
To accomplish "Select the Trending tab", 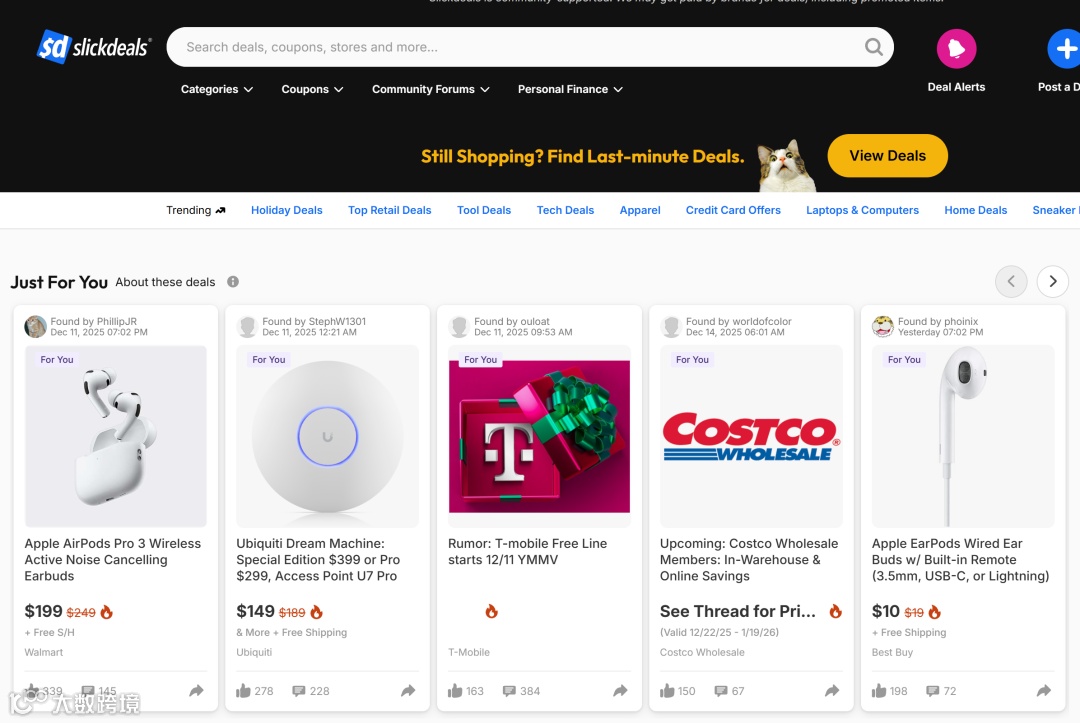I will click(196, 210).
